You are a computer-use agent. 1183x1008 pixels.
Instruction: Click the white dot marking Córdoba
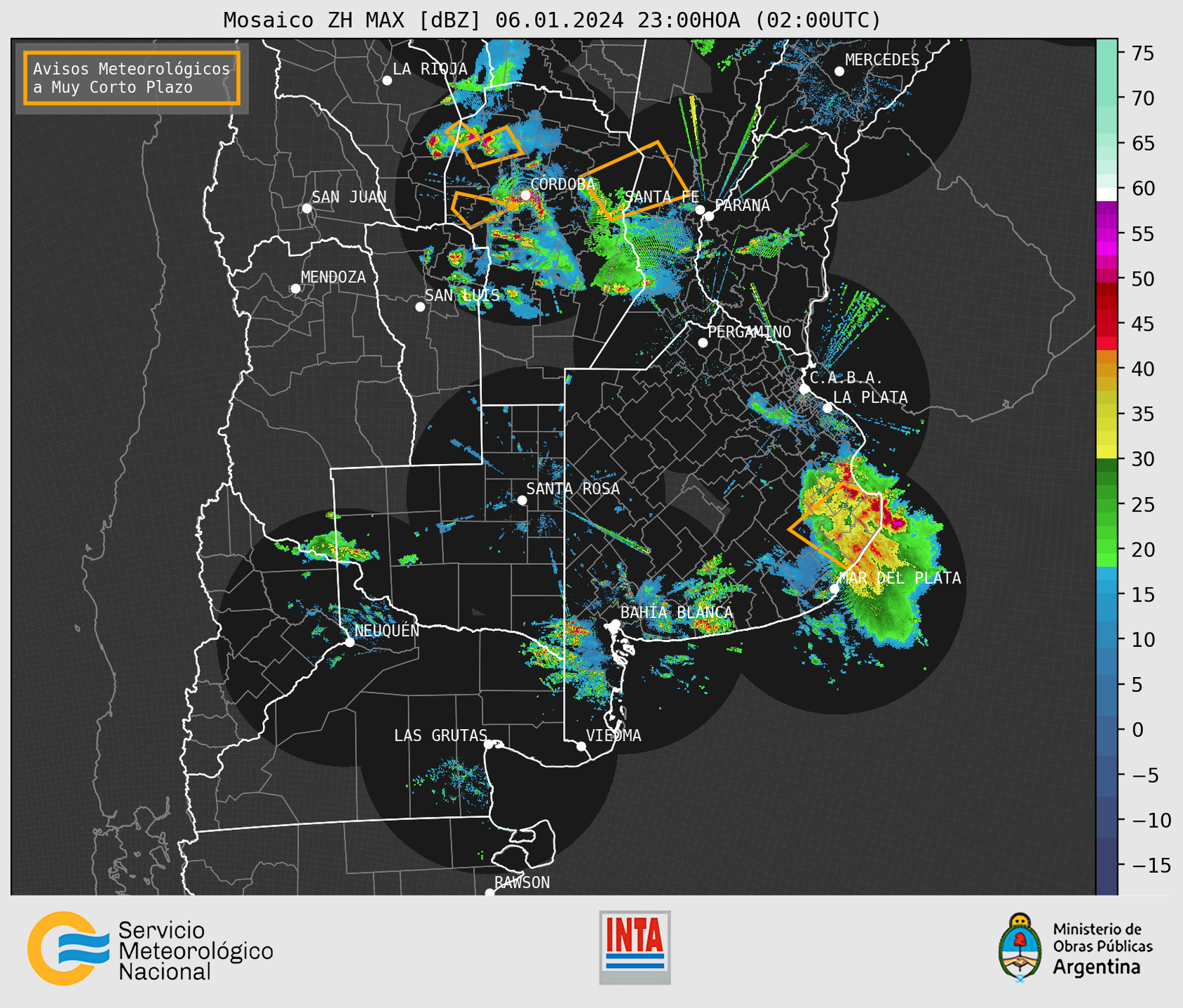525,195
